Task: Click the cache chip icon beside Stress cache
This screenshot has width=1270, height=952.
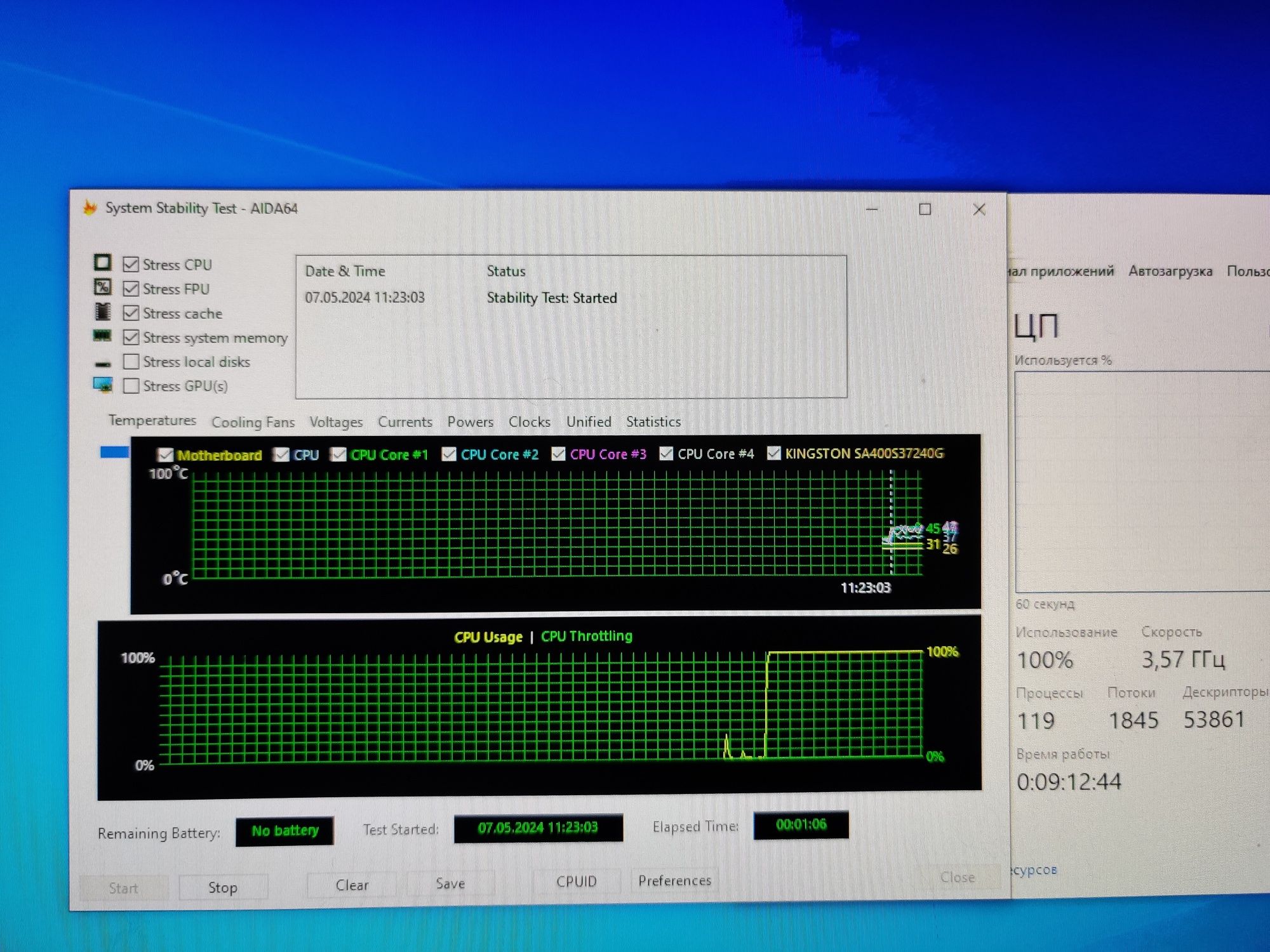Action: (x=102, y=312)
